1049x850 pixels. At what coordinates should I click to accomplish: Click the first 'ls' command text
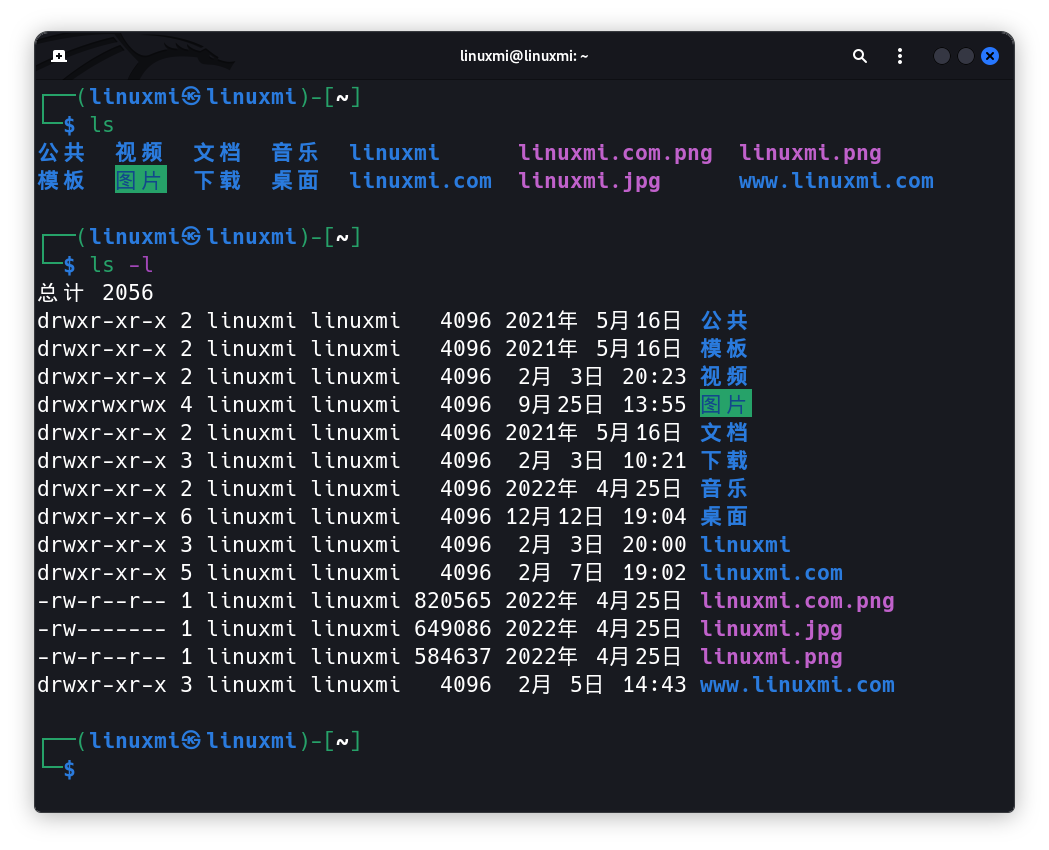[x=102, y=125]
